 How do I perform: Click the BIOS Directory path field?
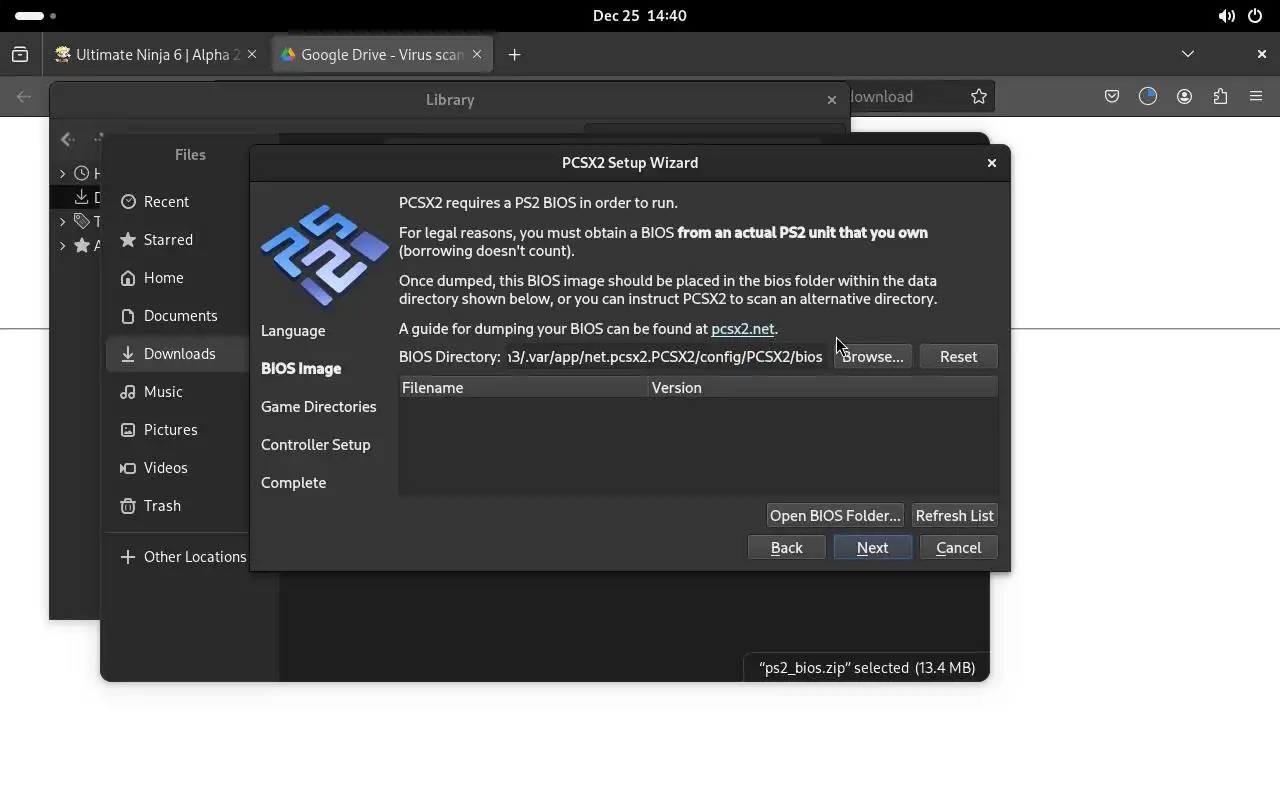click(x=665, y=357)
